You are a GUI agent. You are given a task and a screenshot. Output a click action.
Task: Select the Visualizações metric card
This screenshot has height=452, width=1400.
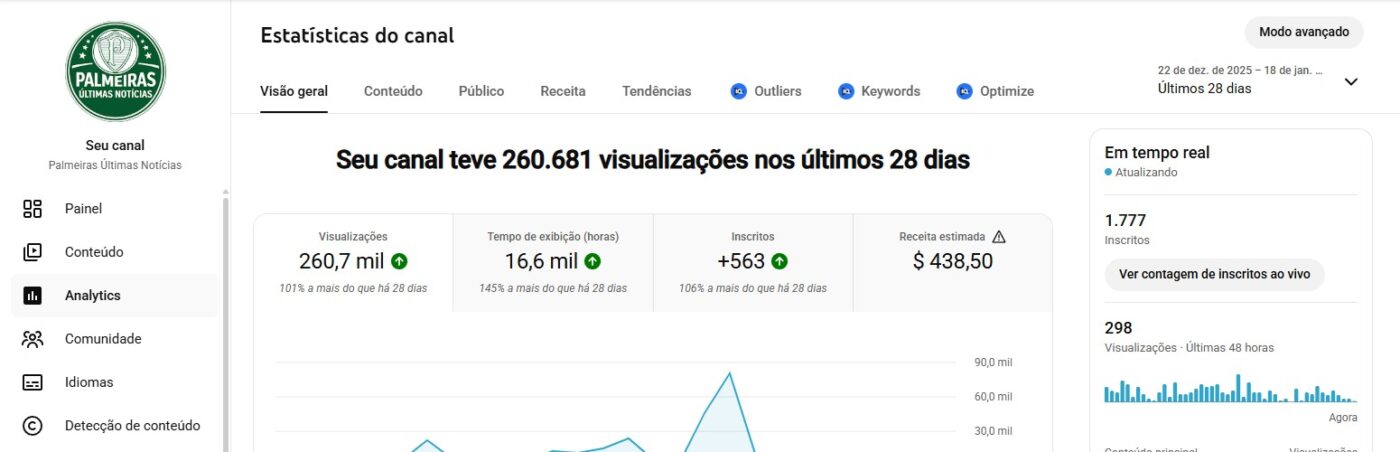(x=353, y=262)
